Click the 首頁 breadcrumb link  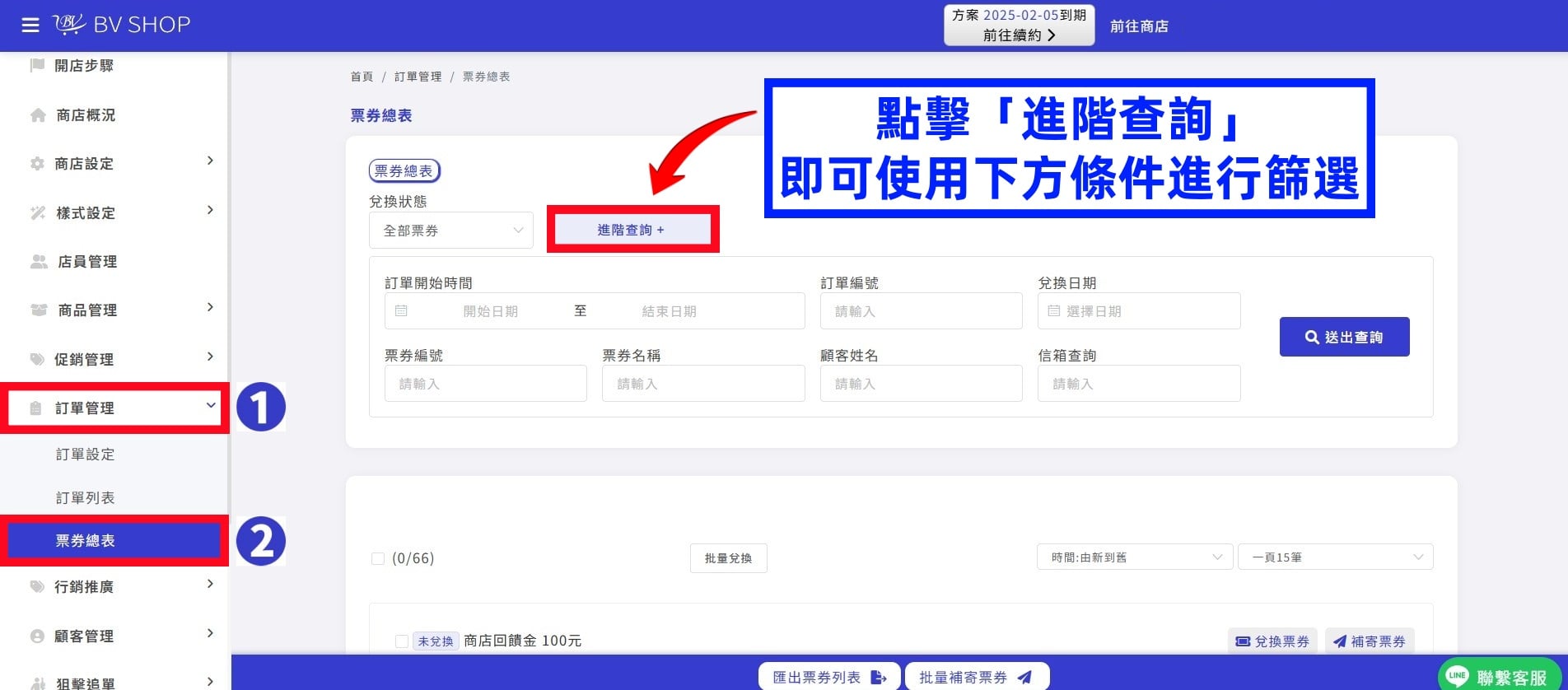[x=362, y=77]
